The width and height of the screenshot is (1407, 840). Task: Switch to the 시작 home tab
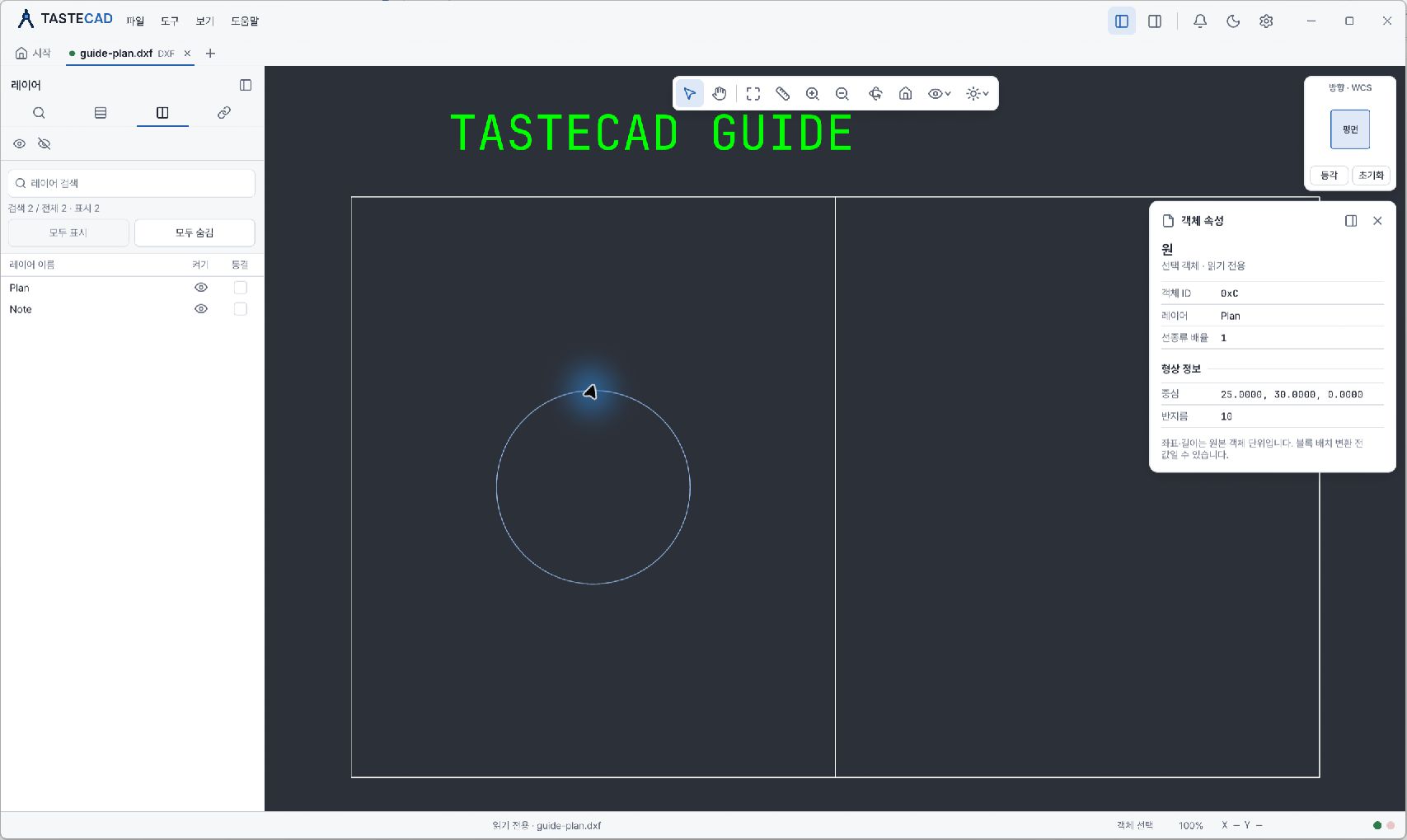point(33,53)
